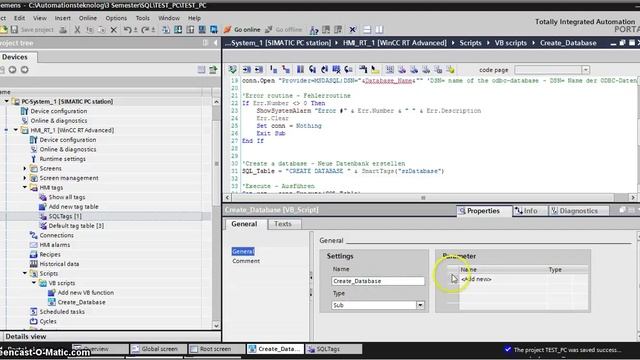640x360 pixels.
Task: Click green arrow icon at project tree toolbar right
Action: pyautogui.click(x=213, y=70)
